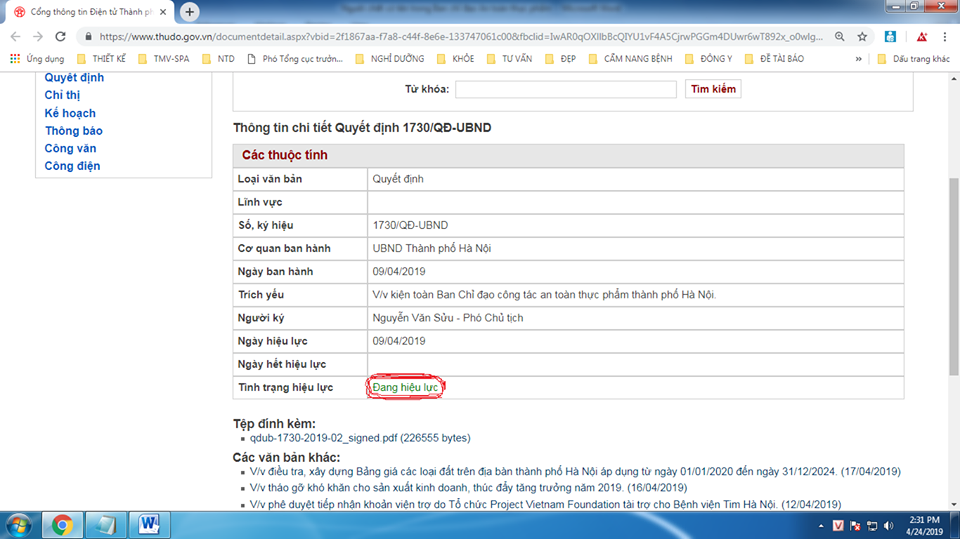Reload the current page
This screenshot has width=960, height=539.
tap(60, 37)
